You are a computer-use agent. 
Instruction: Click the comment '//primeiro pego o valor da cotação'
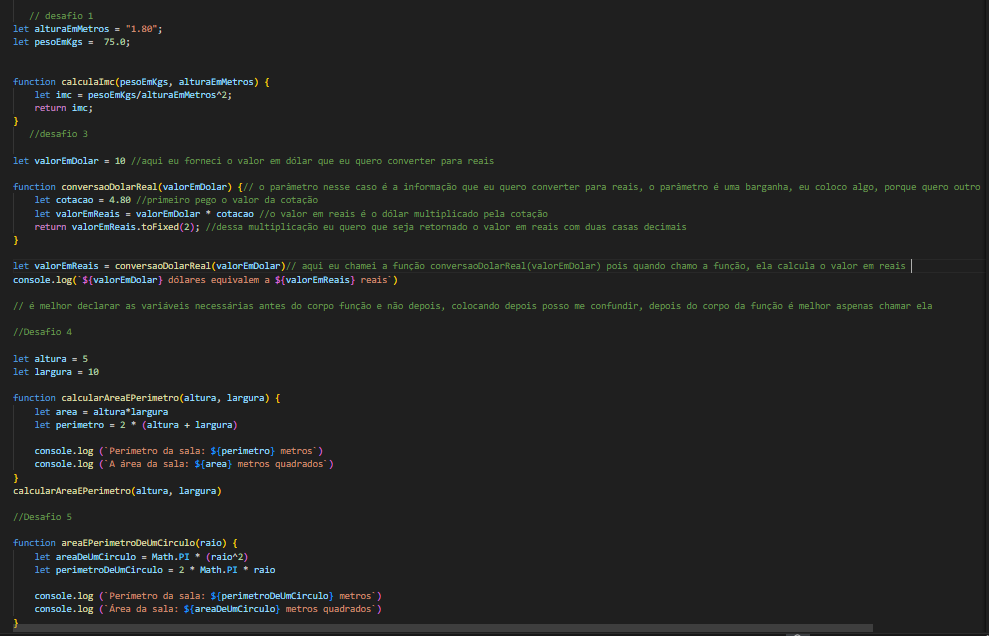coord(227,200)
